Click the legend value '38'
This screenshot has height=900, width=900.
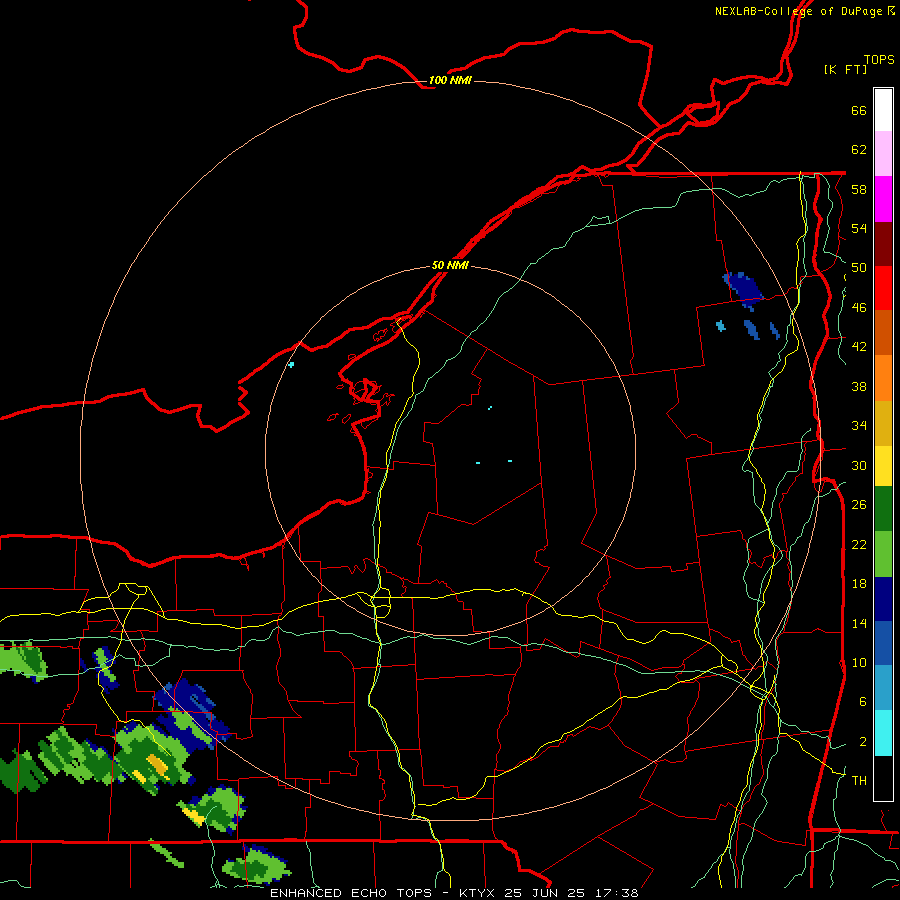[859, 386]
